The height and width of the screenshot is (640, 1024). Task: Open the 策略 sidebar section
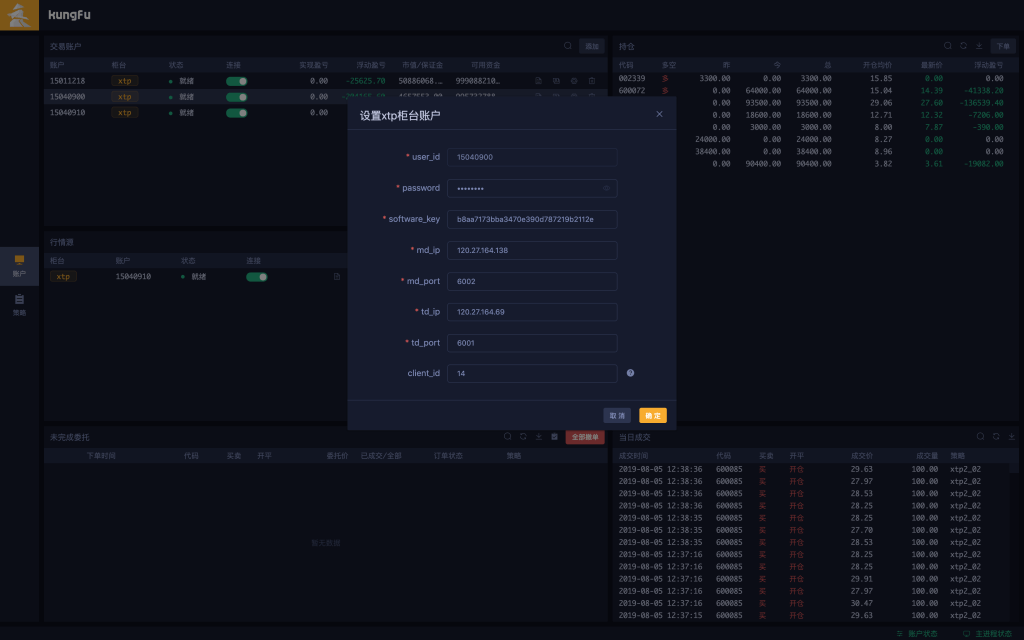pos(19,305)
